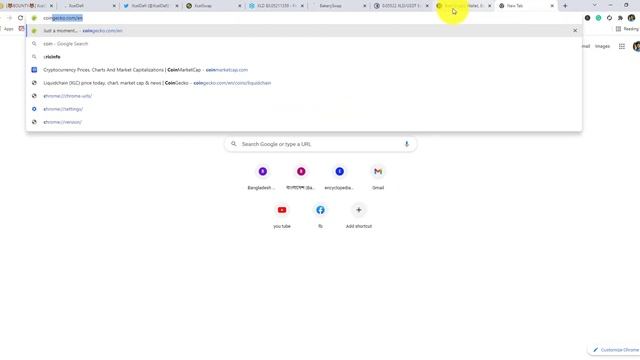Switch to the BOUNTY tab
Viewport: 640px width, 360px height.
click(x=27, y=6)
